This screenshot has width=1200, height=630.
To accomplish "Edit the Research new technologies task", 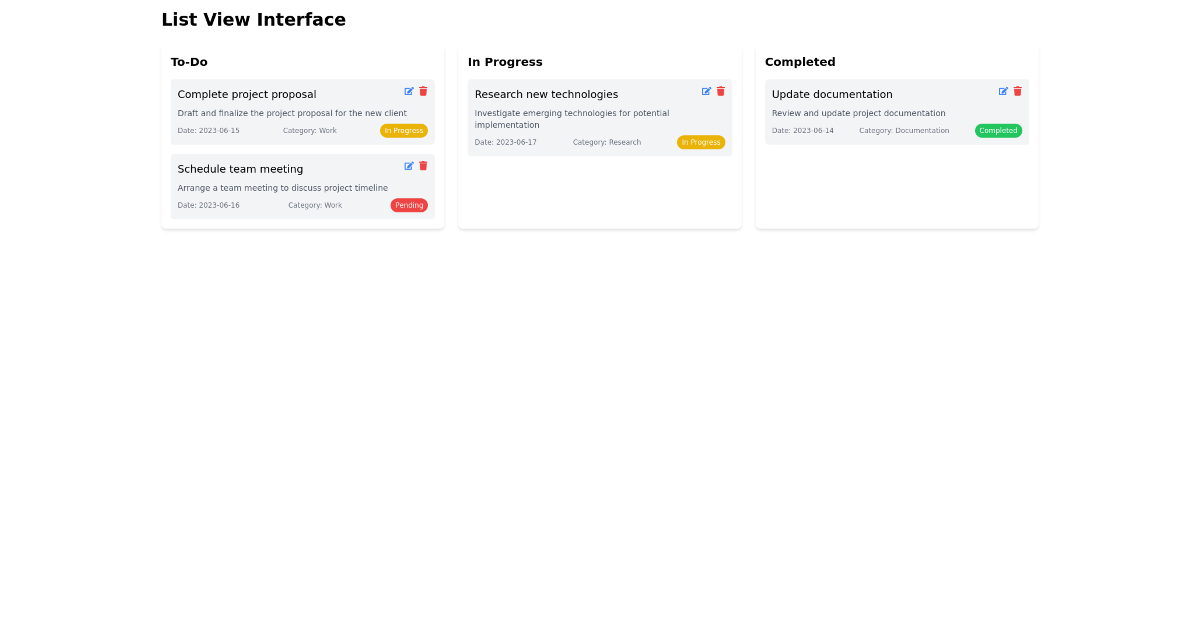I will click(x=706, y=91).
